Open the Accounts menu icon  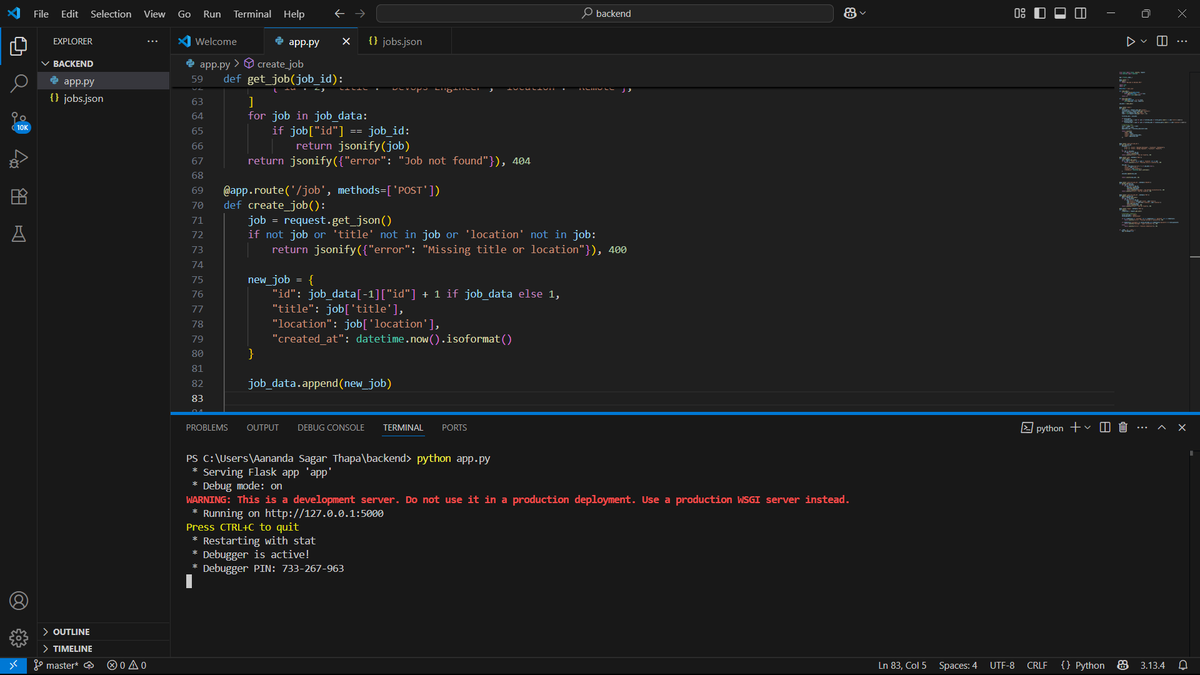tap(18, 601)
